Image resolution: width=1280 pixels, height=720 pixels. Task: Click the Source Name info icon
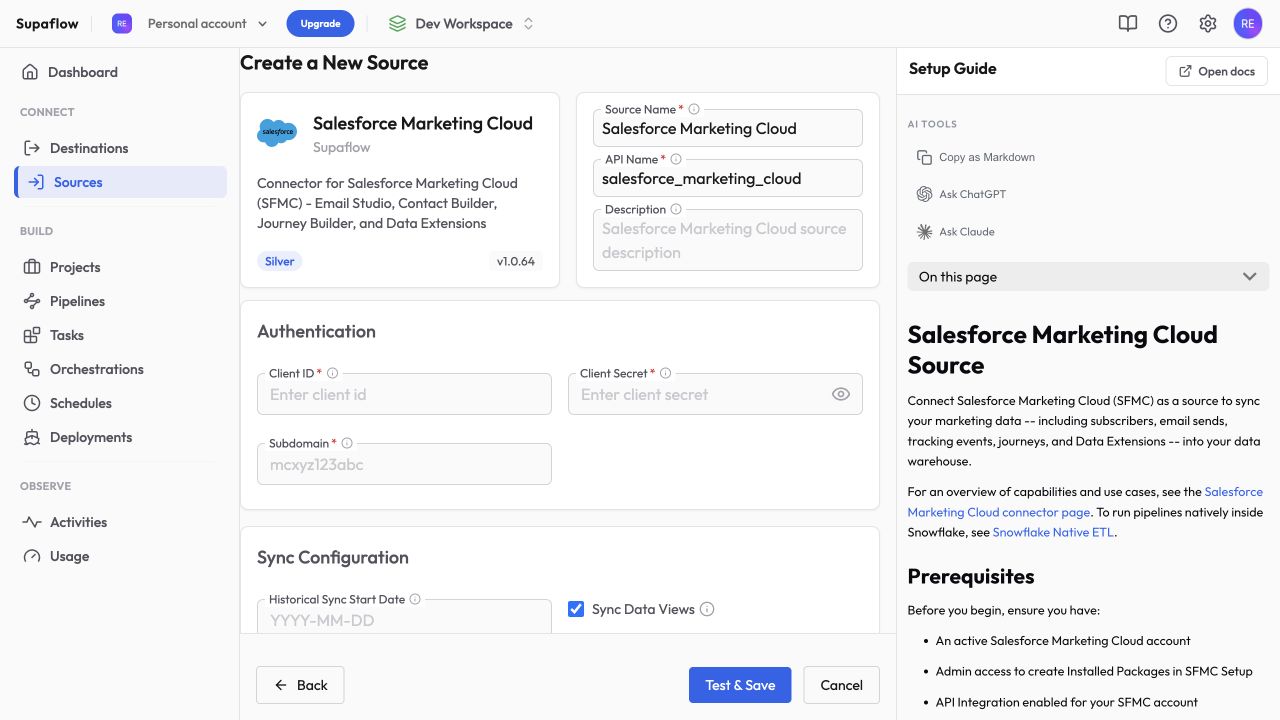pyautogui.click(x=694, y=109)
